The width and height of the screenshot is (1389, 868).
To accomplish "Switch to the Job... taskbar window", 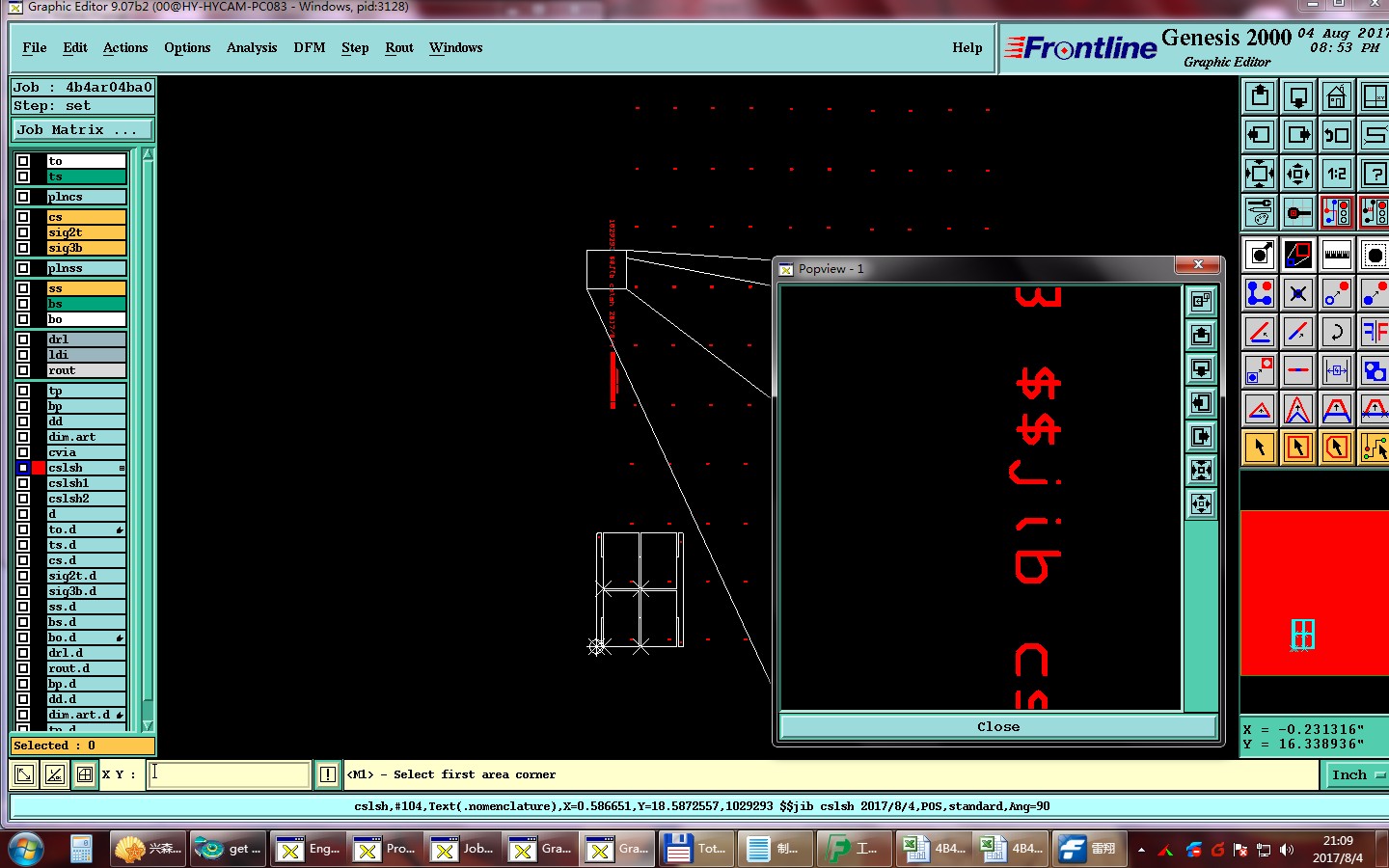I will (x=463, y=849).
